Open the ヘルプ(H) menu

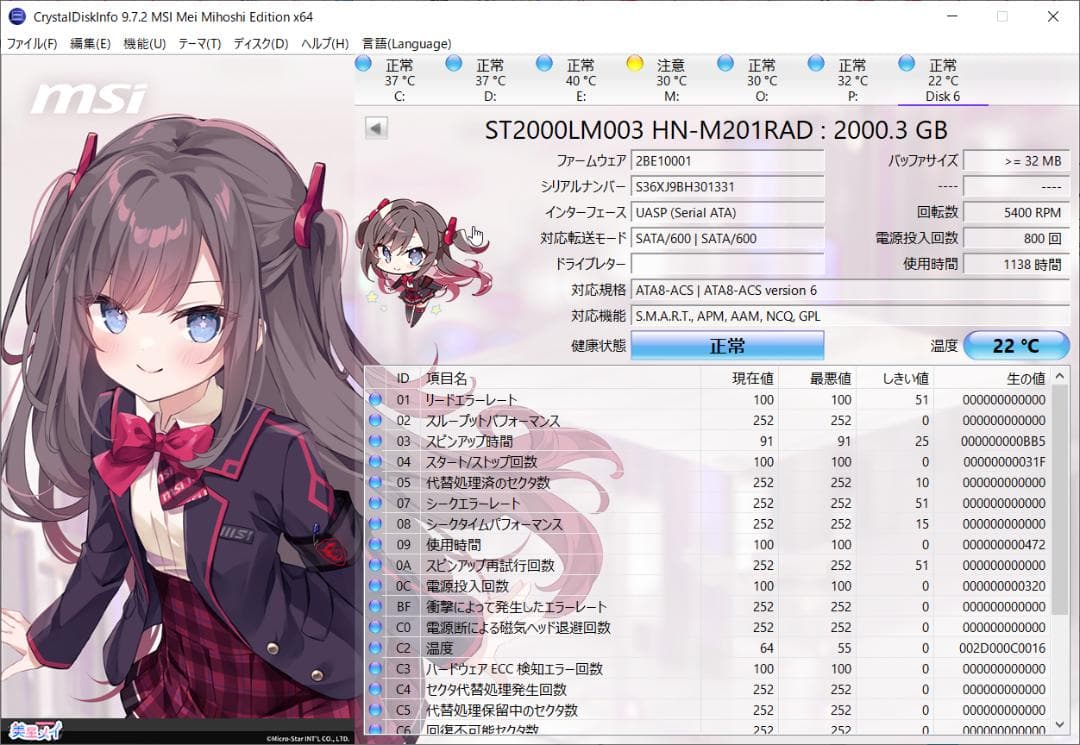[325, 43]
